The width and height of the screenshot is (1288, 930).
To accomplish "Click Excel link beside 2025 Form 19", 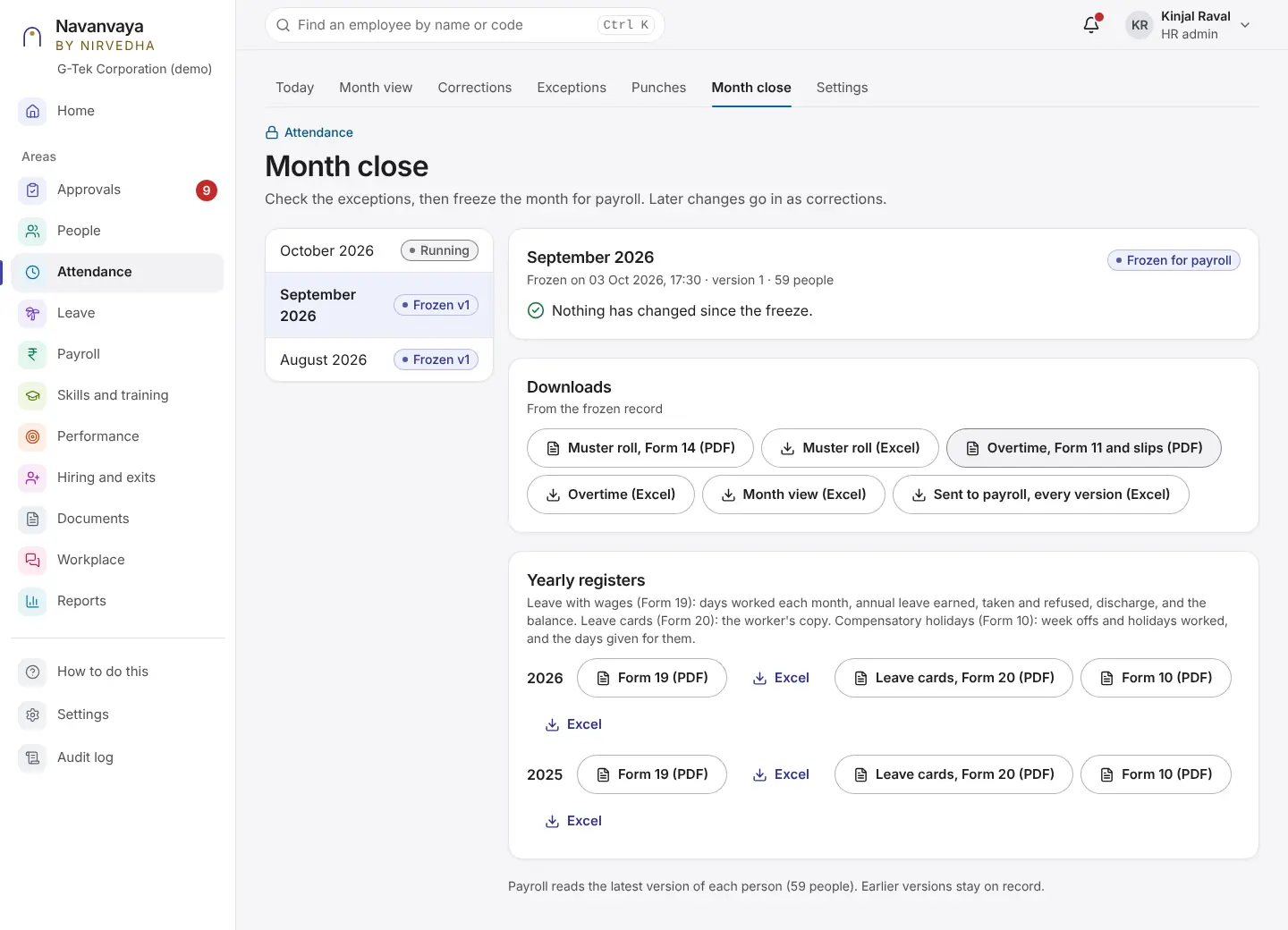I will [781, 774].
